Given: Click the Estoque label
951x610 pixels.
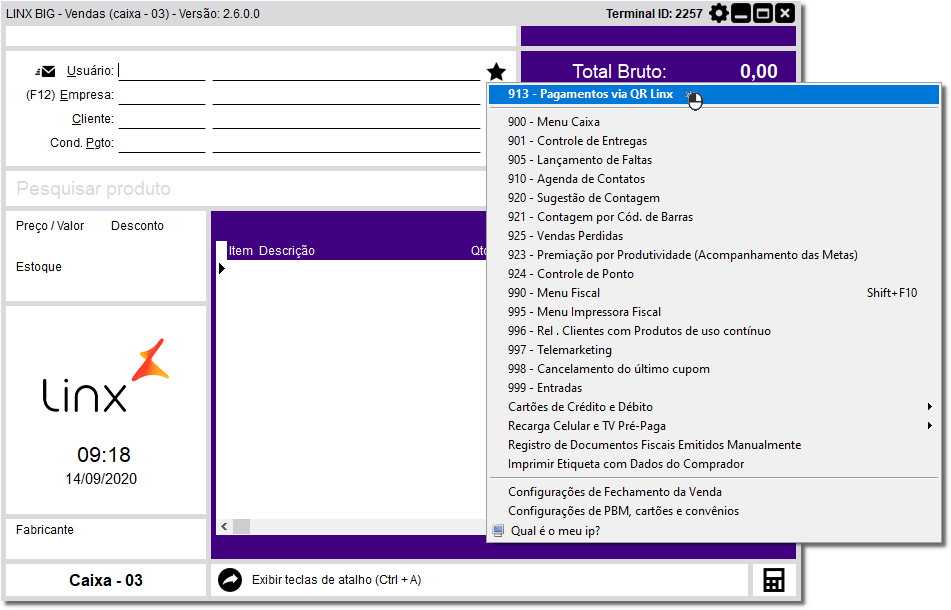Looking at the screenshot, I should 39,267.
